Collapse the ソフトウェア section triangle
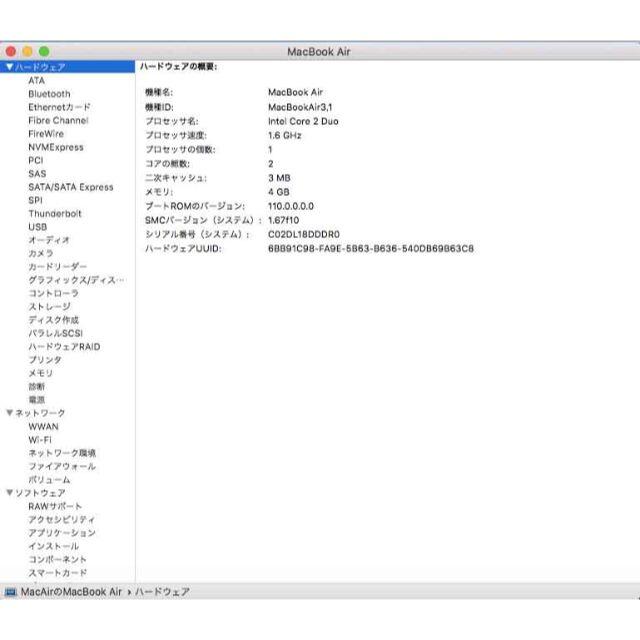This screenshot has height=640, width=640. point(10,492)
